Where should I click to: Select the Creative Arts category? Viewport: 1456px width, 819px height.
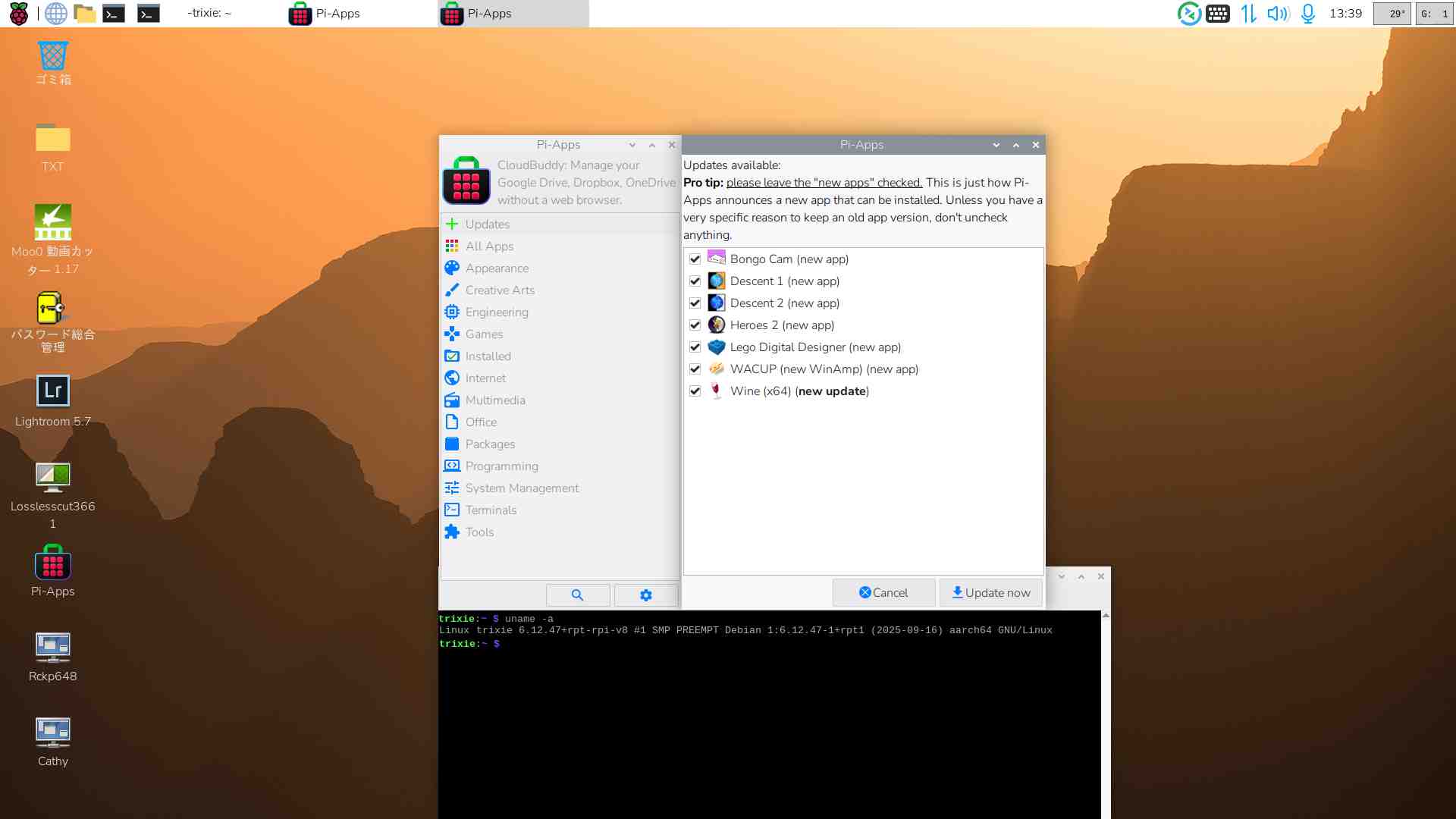coord(500,290)
